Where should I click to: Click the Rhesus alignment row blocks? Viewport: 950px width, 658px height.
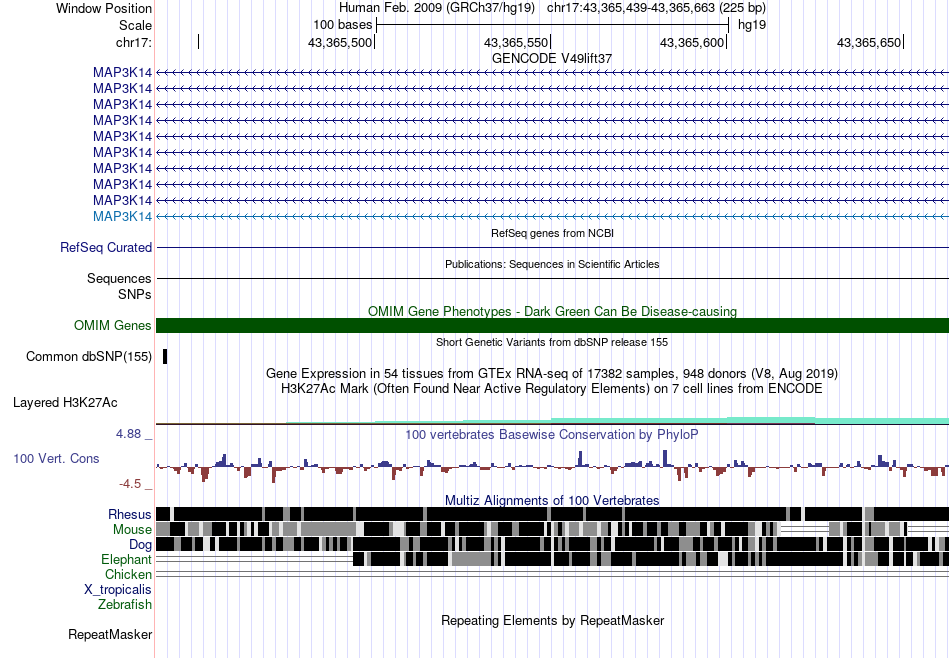coord(552,514)
